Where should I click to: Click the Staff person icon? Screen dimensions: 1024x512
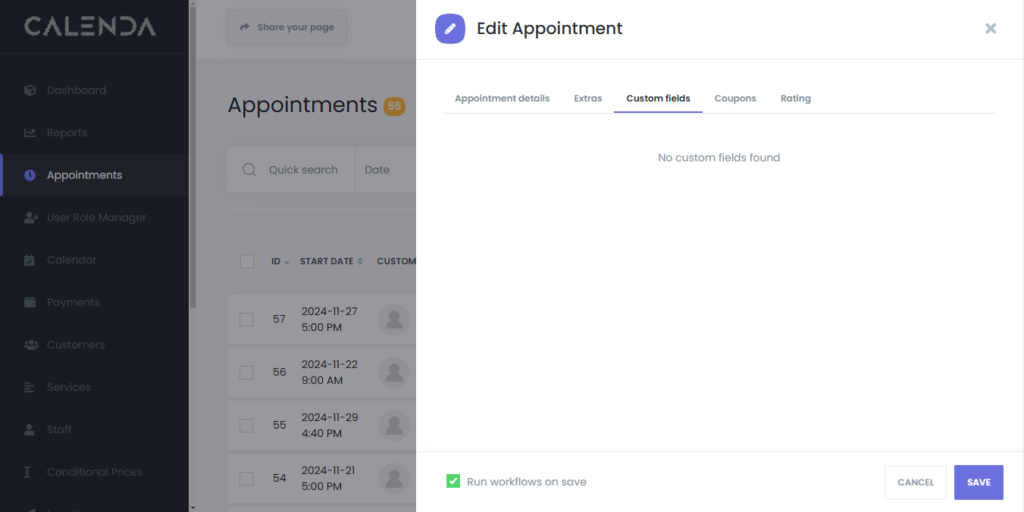[30, 430]
